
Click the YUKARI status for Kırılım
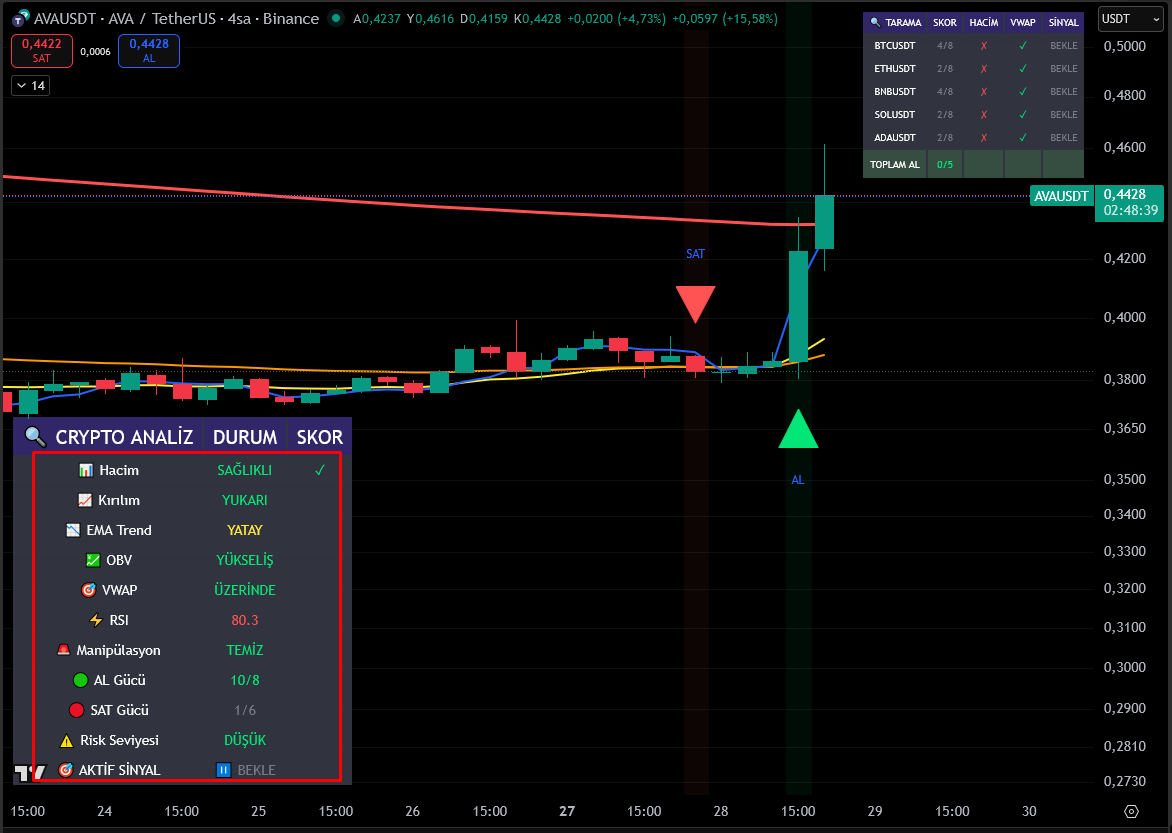click(x=244, y=500)
